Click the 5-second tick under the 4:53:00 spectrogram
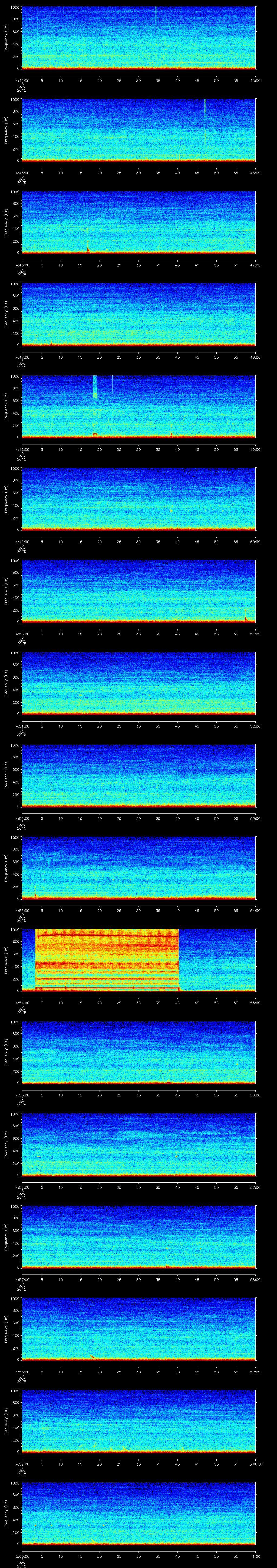277x1568 pixels. (x=41, y=910)
